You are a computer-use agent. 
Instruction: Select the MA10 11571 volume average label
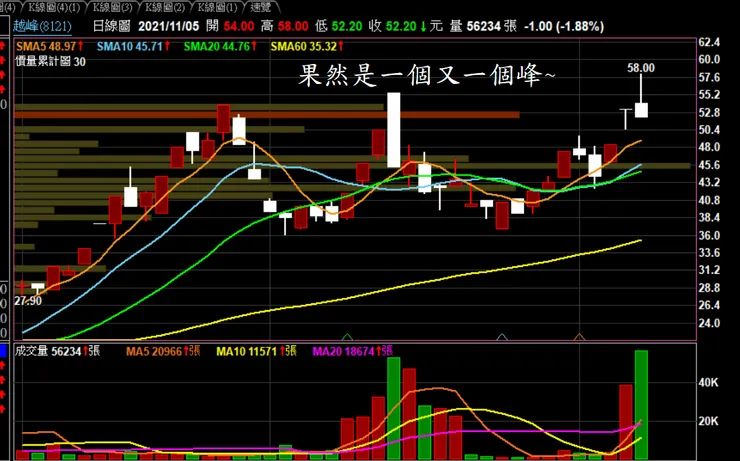[x=256, y=351]
